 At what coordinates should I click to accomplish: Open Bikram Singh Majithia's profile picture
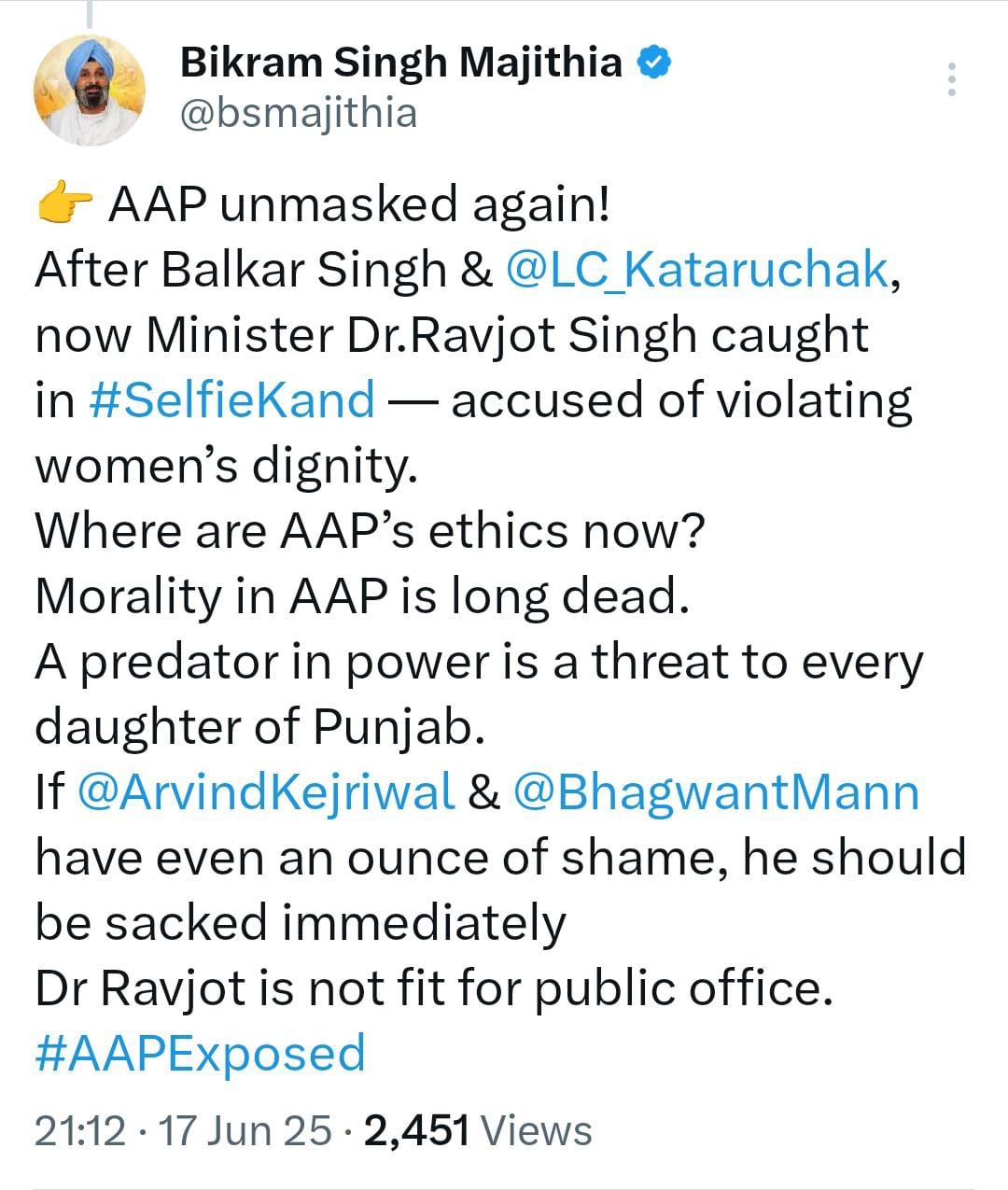pos(90,91)
